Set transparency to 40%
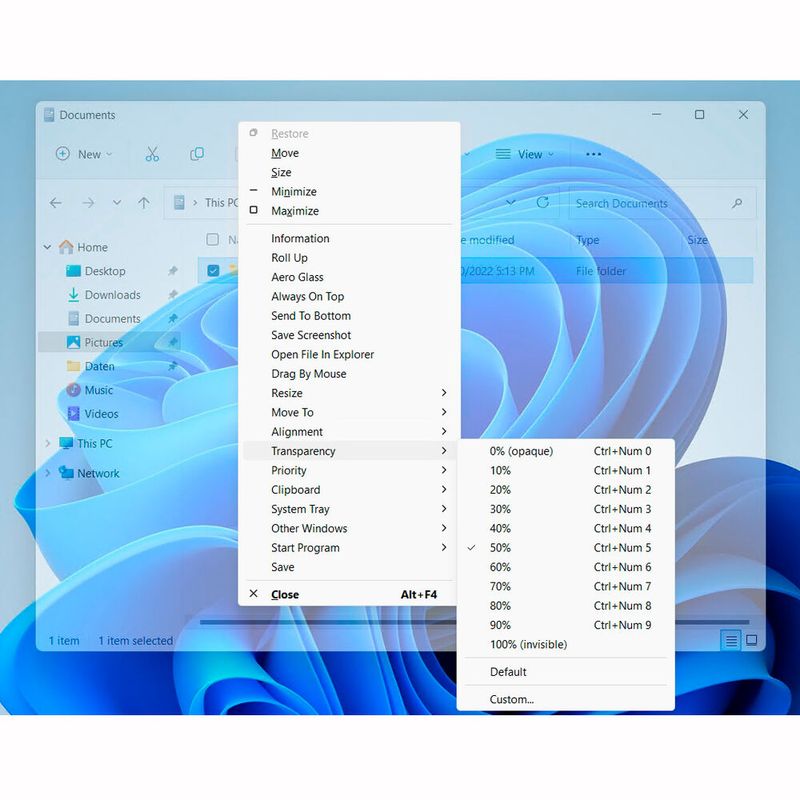 click(566, 529)
